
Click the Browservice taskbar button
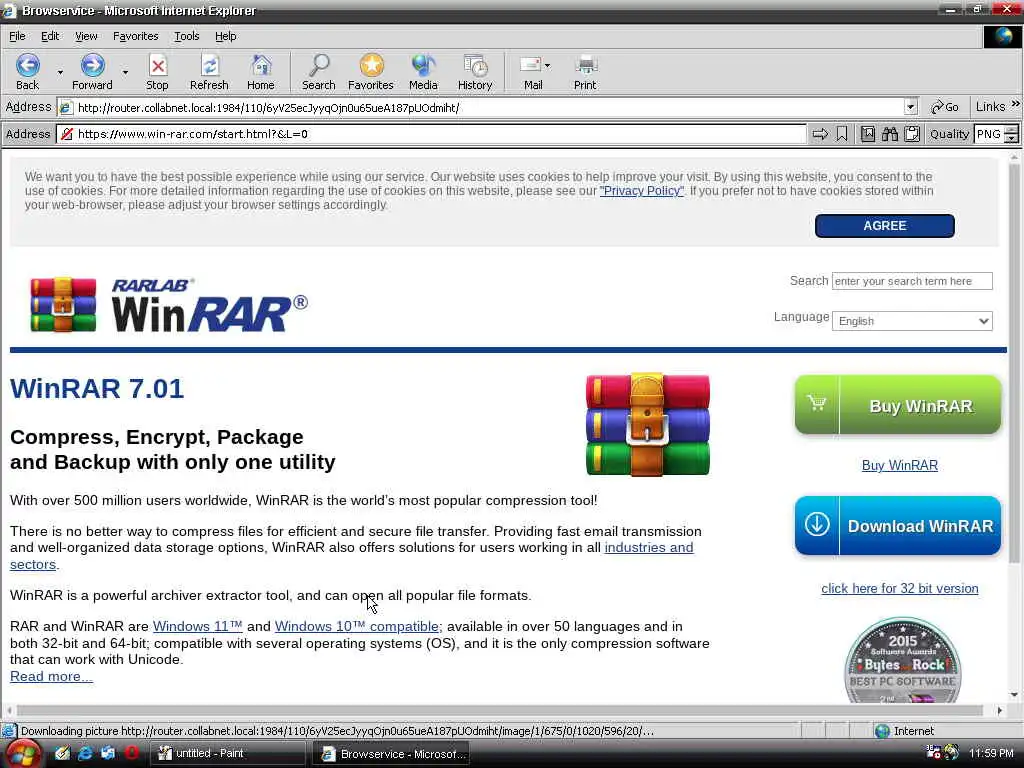point(391,754)
